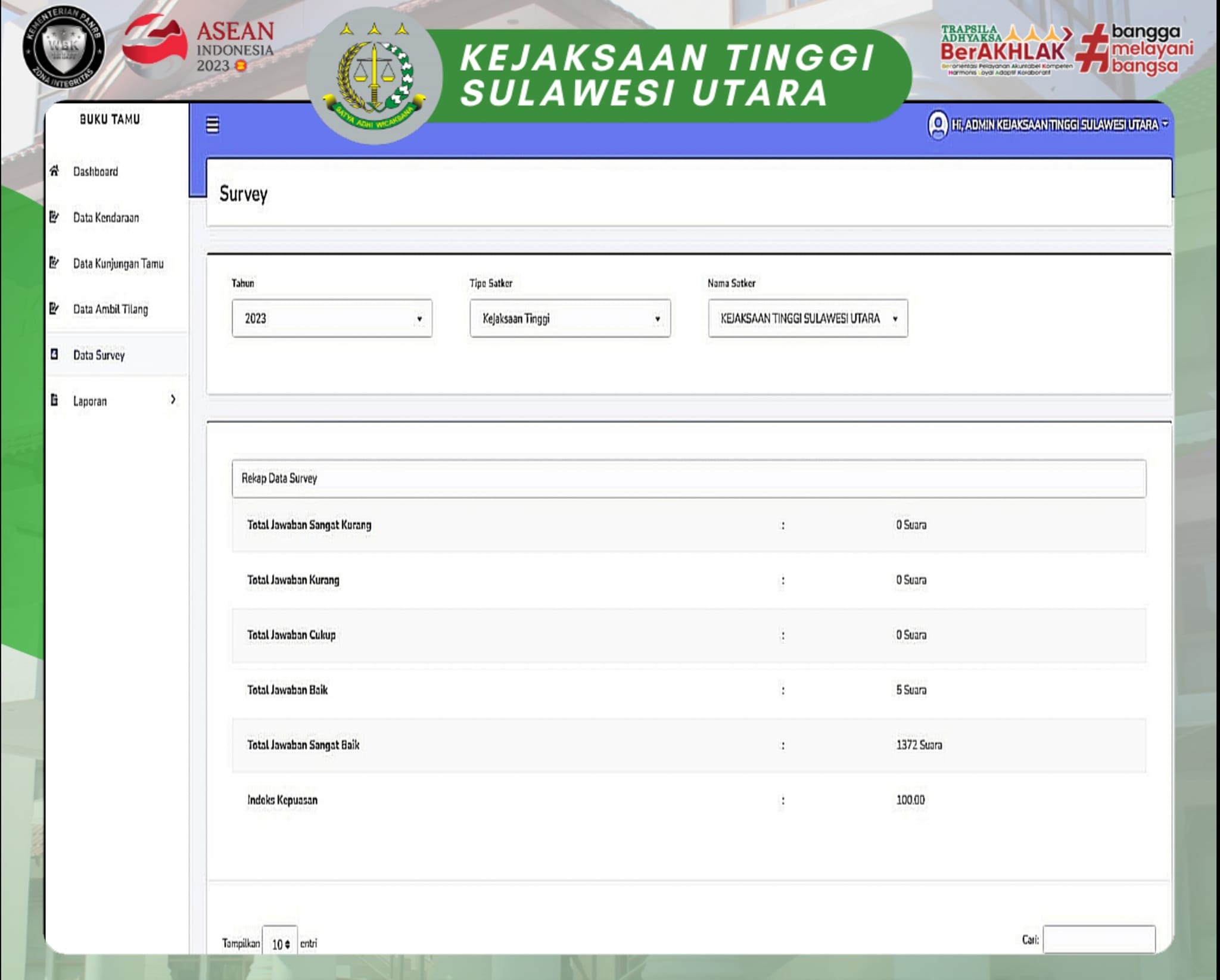Viewport: 1220px width, 980px height.
Task: Expand the Laporan submenu chevron
Action: point(173,400)
